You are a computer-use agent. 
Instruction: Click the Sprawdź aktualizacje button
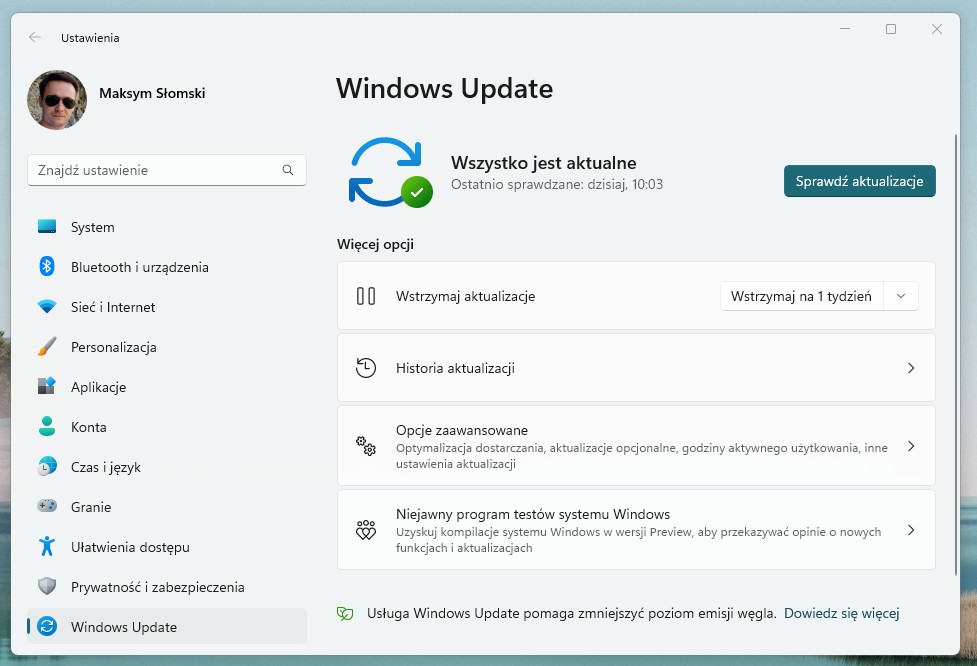[859, 181]
